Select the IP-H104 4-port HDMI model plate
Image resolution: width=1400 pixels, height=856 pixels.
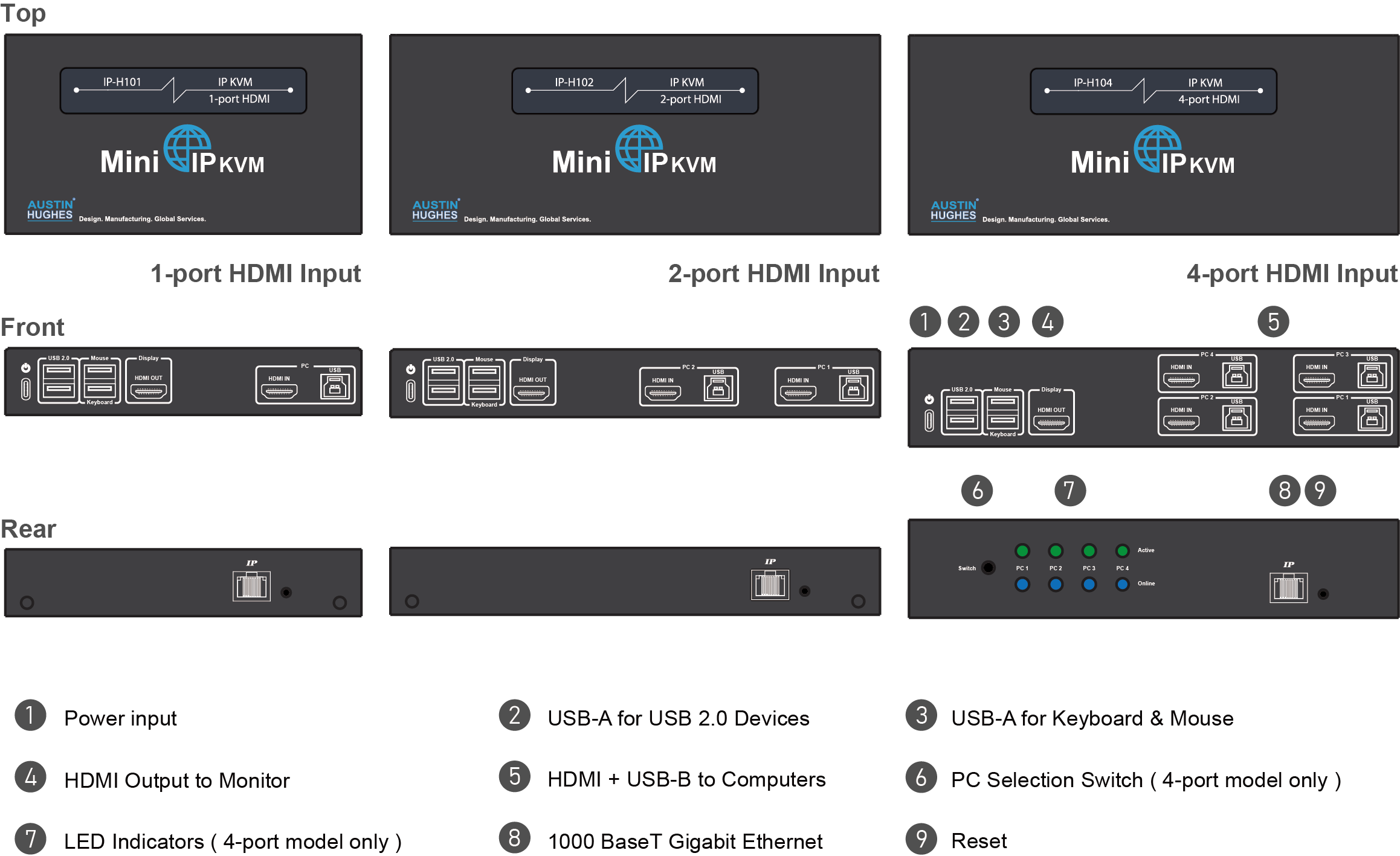[1153, 91]
